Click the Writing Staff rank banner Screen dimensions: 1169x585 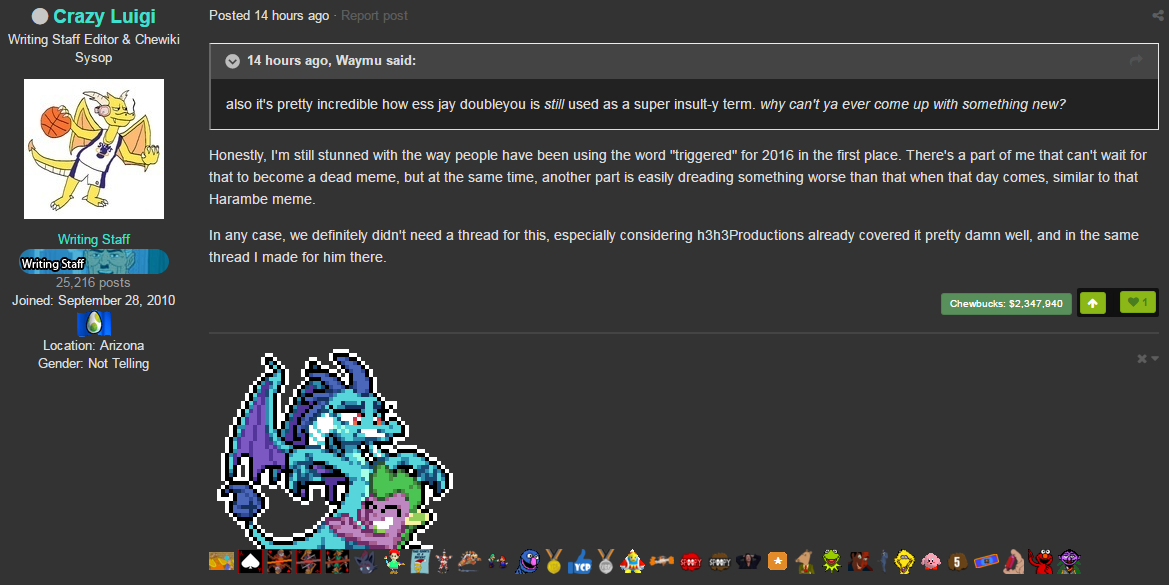click(94, 262)
